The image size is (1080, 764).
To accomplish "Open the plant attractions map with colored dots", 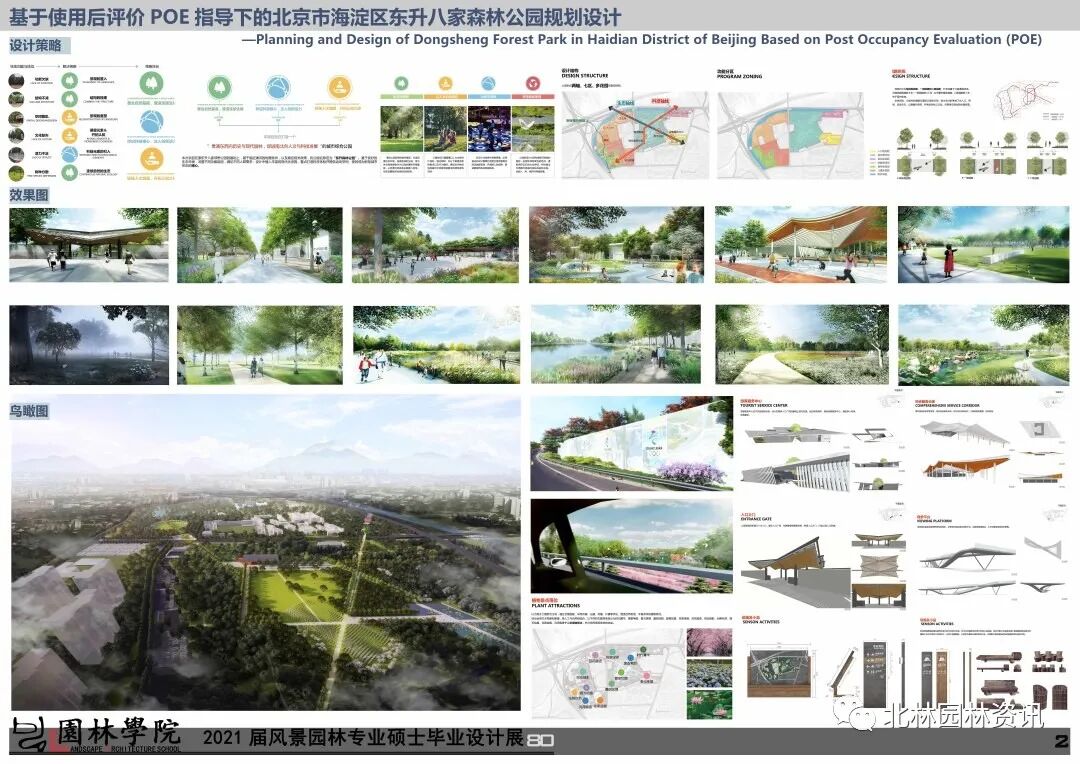I will (x=608, y=674).
